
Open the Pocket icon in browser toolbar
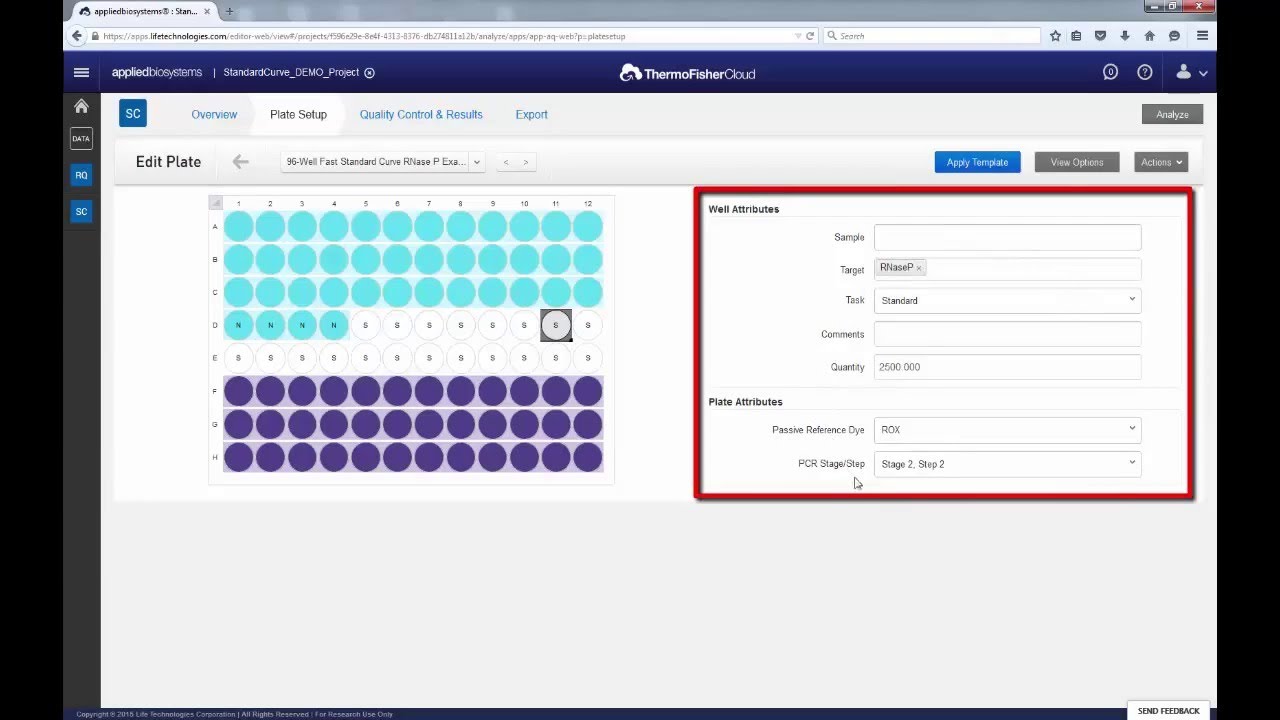pyautogui.click(x=1100, y=36)
